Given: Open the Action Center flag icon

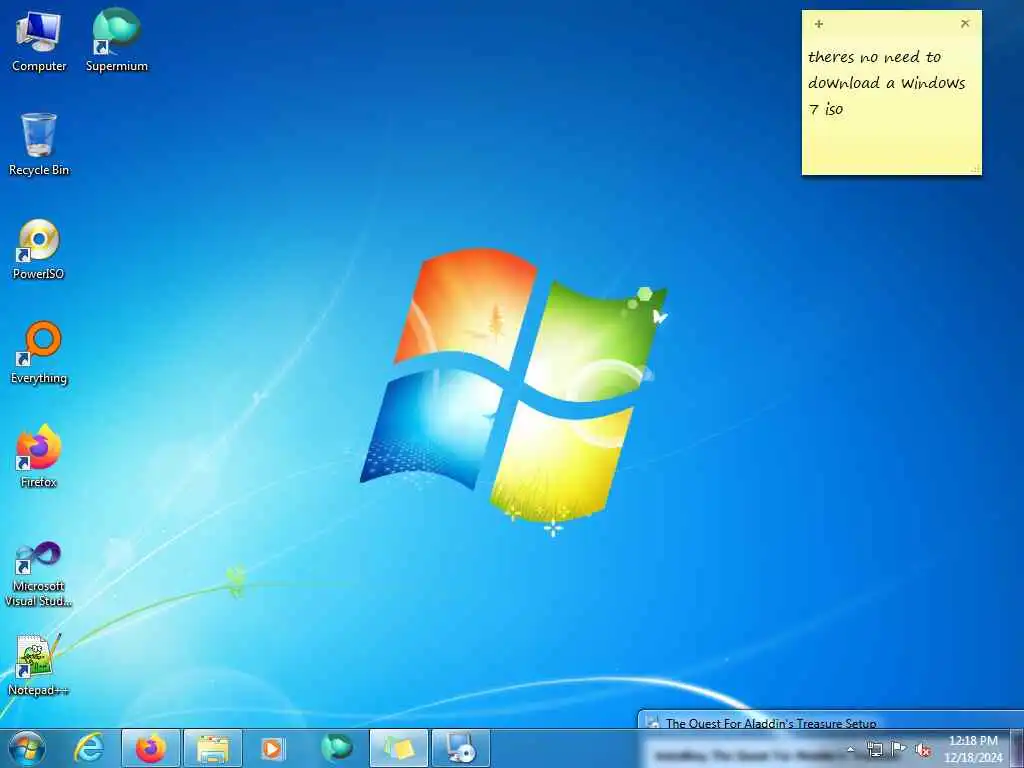Looking at the screenshot, I should [x=899, y=750].
